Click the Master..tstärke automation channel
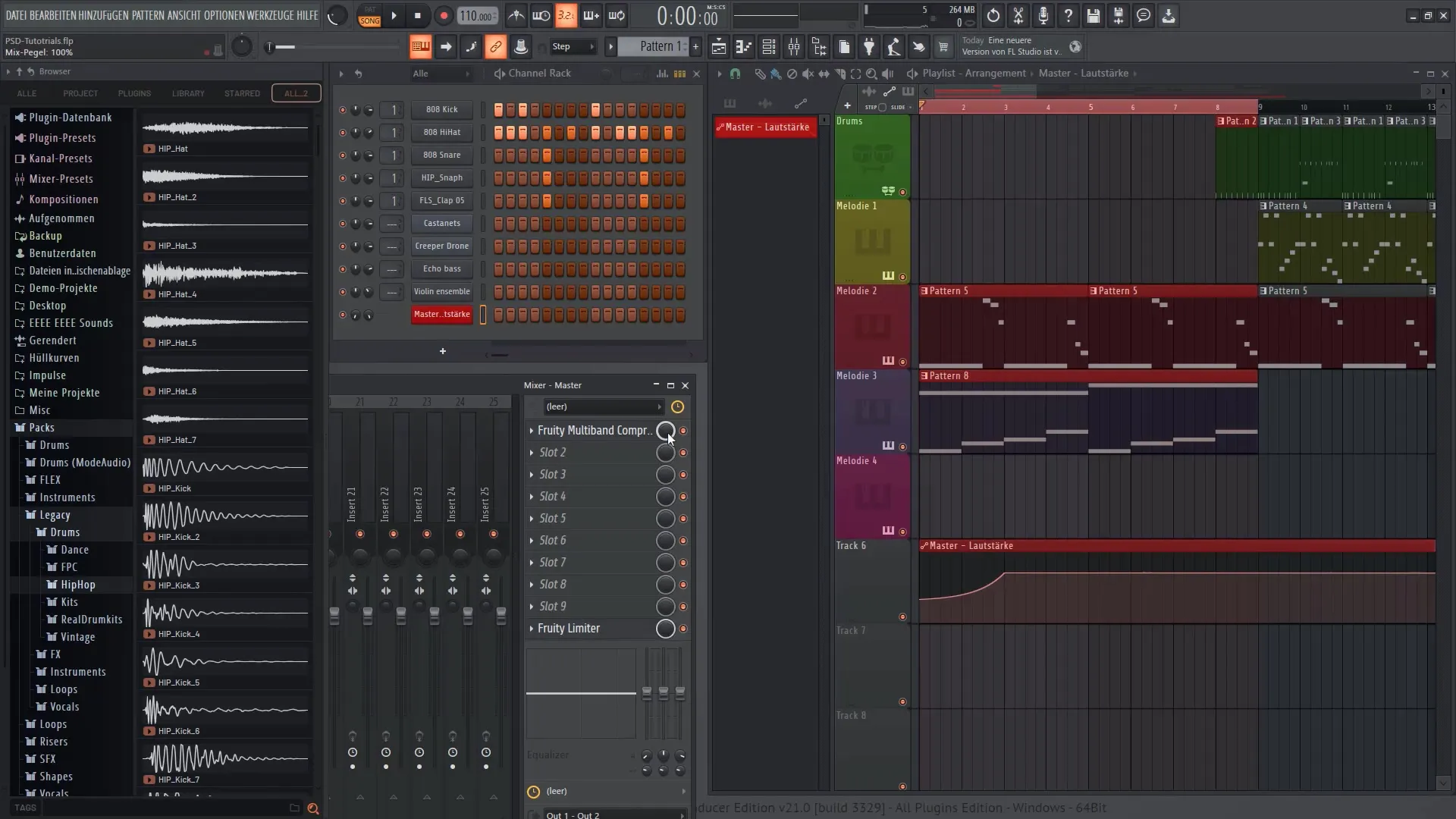The image size is (1456, 819). [441, 315]
